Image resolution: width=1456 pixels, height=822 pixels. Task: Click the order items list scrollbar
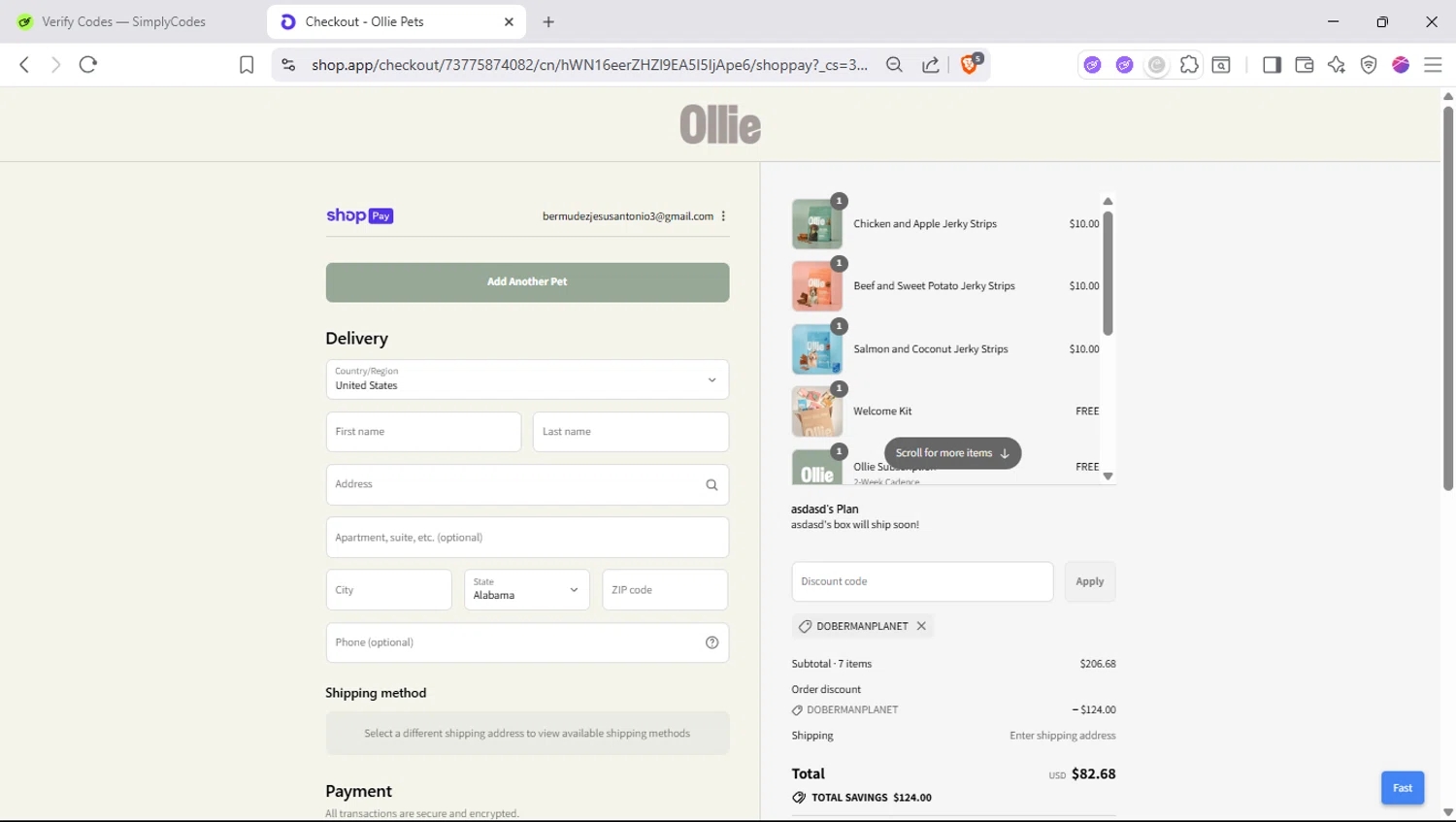1108,274
